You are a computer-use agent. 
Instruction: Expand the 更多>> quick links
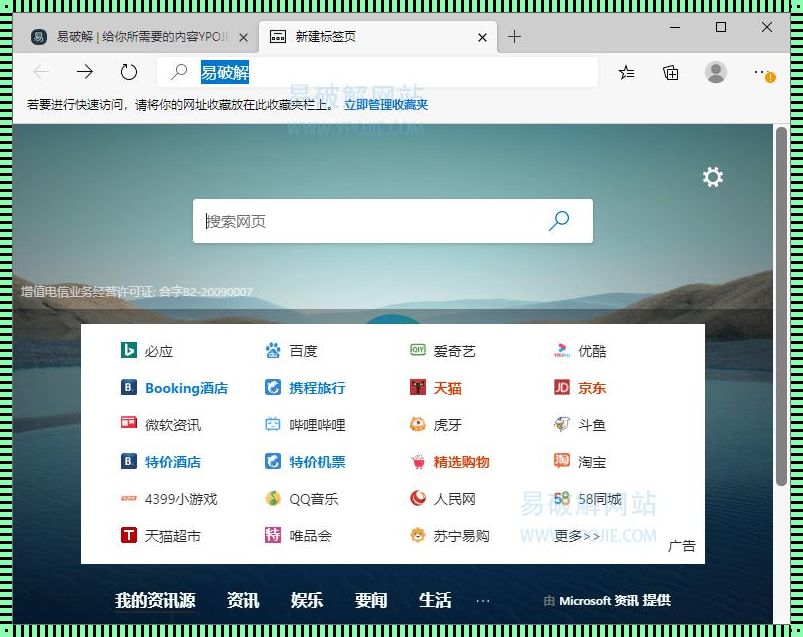point(577,536)
